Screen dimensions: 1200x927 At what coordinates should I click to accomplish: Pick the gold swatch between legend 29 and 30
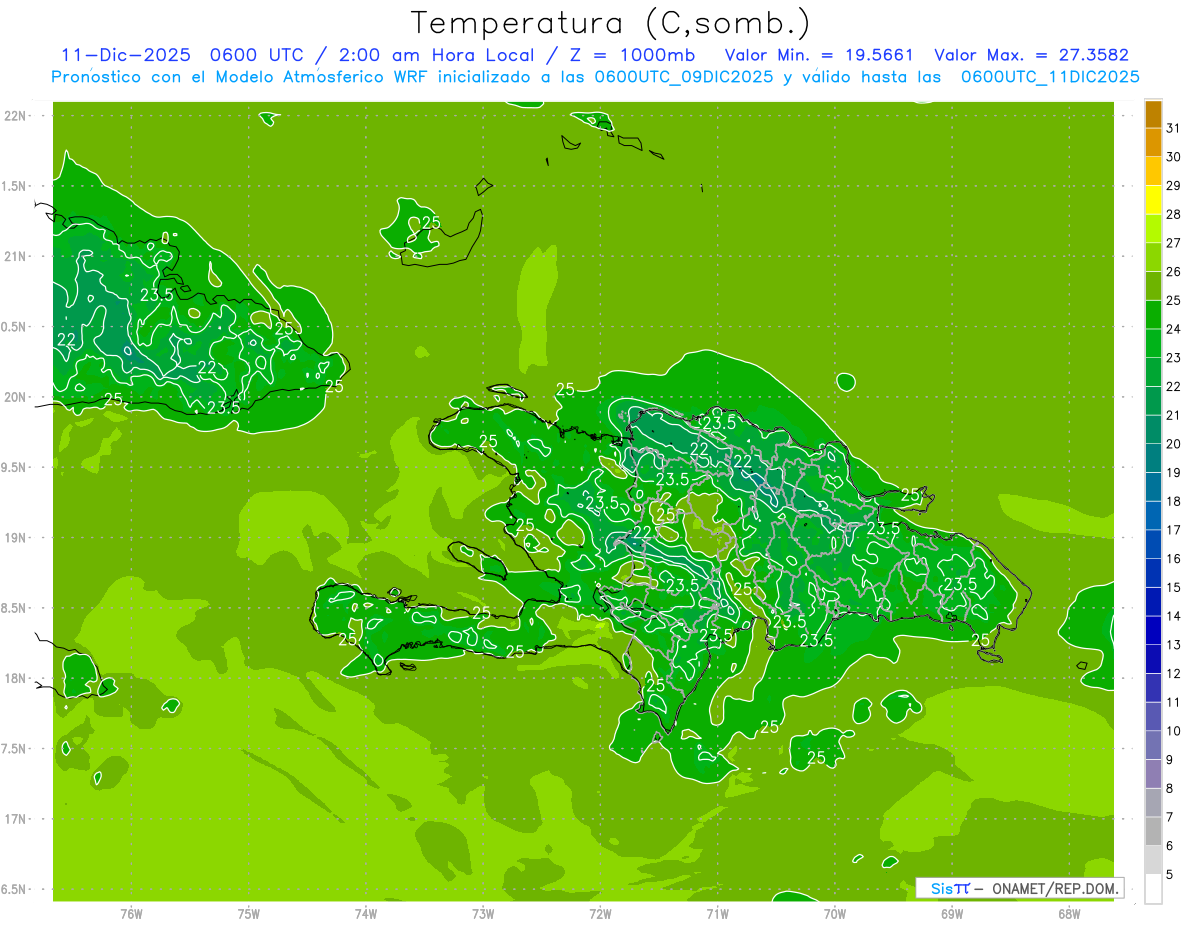pos(1153,172)
